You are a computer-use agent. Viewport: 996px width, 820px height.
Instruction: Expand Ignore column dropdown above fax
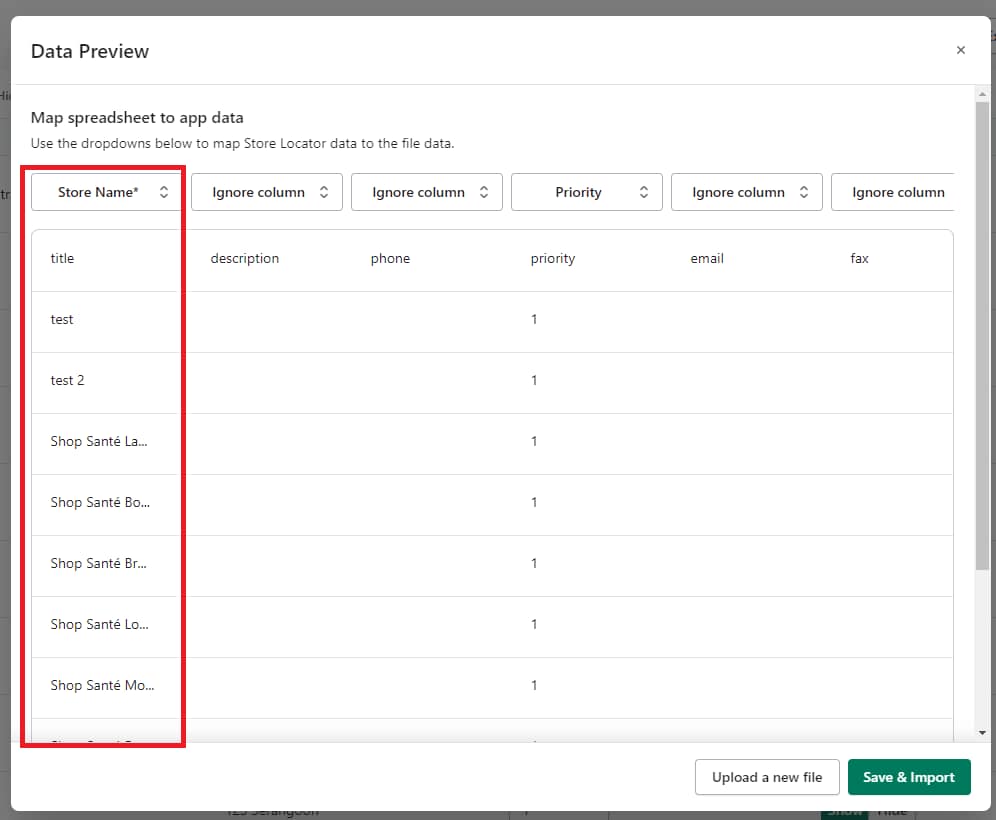[x=893, y=192]
